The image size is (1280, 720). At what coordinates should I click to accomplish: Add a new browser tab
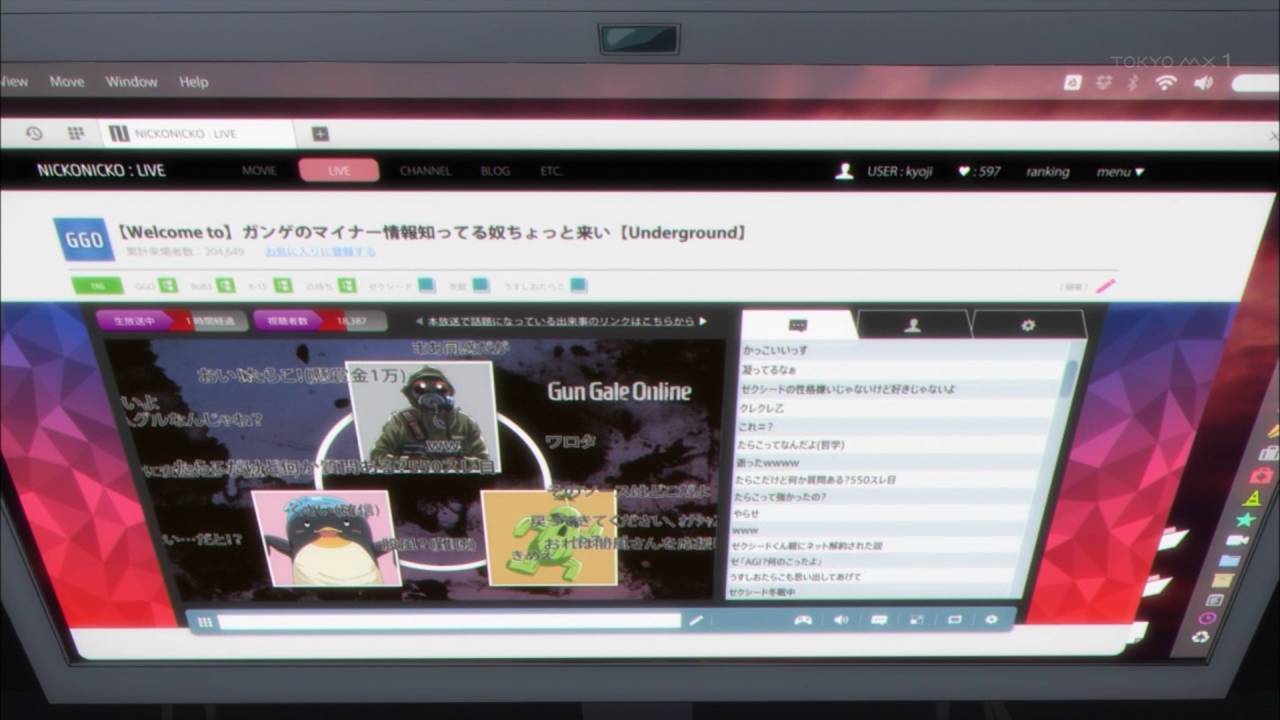point(320,134)
